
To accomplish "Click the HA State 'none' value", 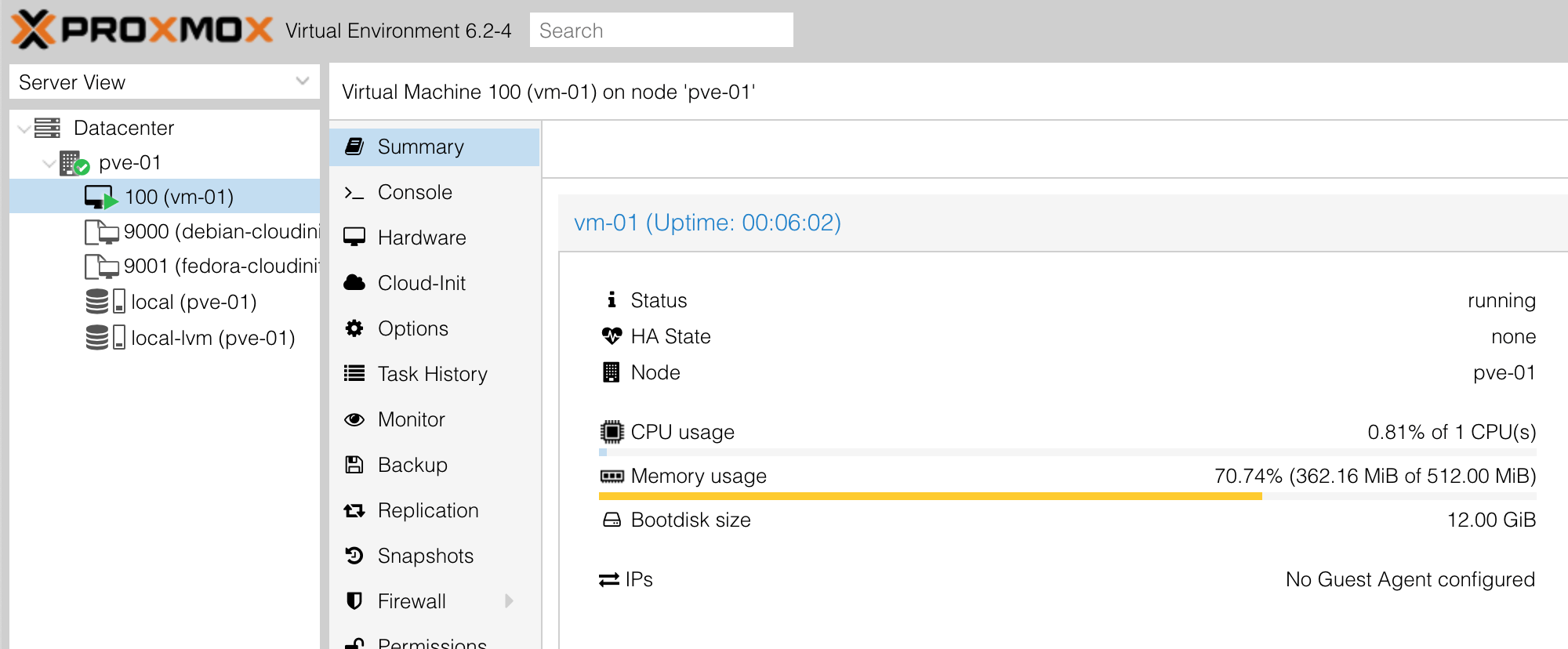I will coord(1513,336).
